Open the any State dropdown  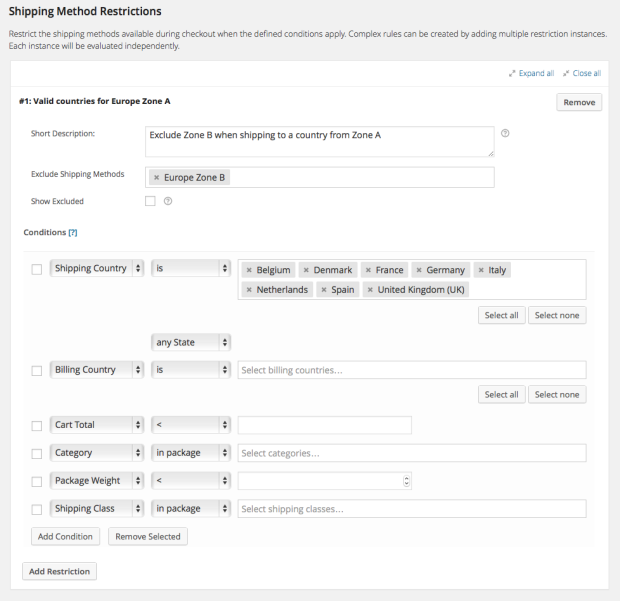click(191, 342)
